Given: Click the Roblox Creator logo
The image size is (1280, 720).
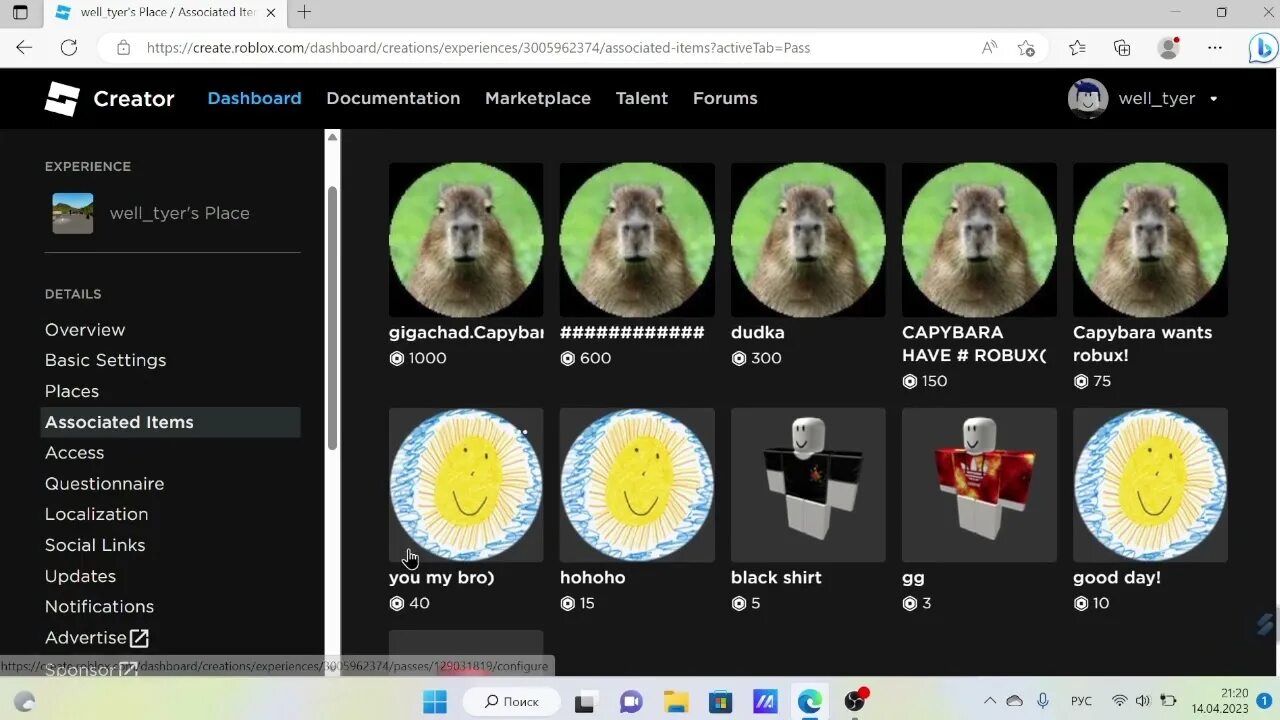Looking at the screenshot, I should (62, 98).
